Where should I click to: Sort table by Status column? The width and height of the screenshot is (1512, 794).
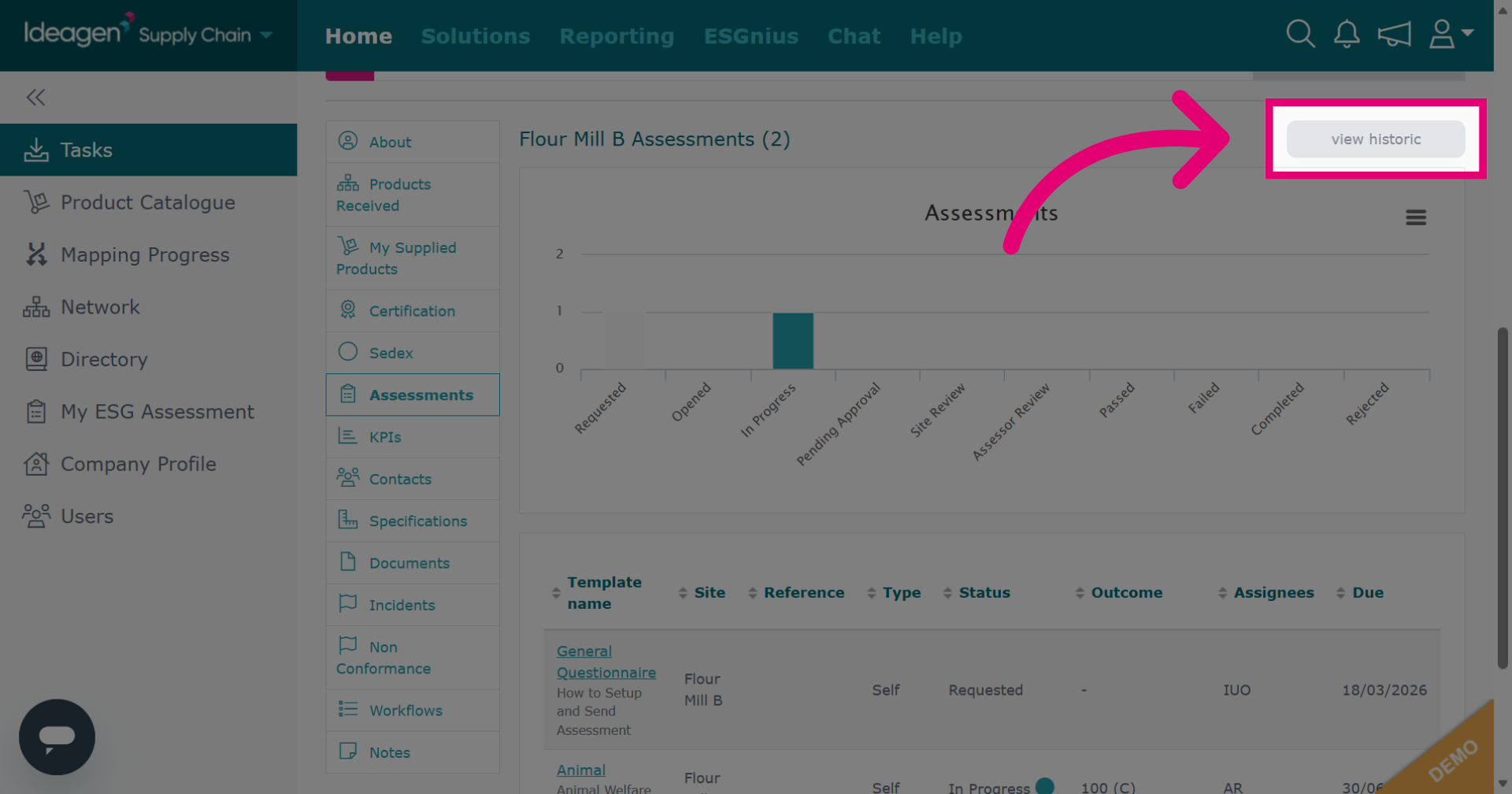[x=976, y=592]
